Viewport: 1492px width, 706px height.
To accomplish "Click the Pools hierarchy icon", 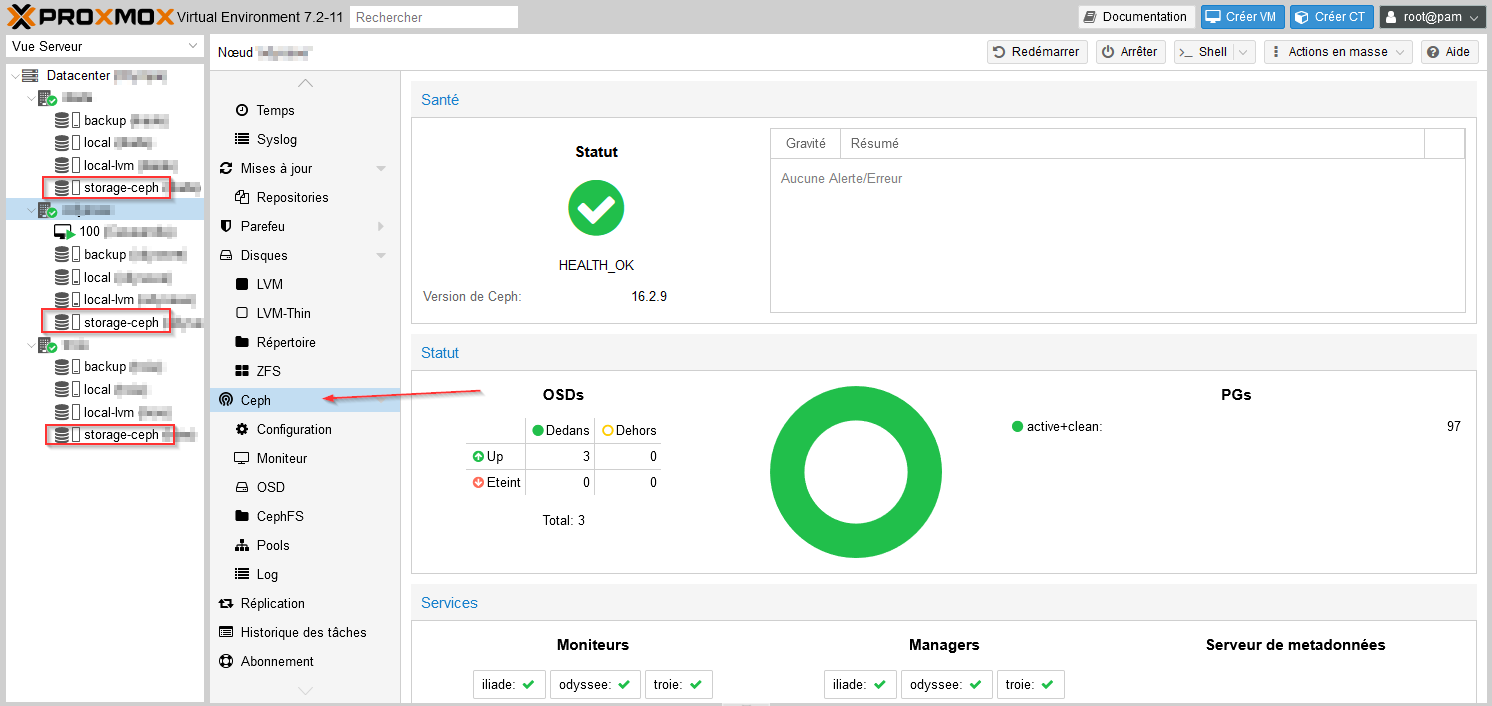I will click(x=241, y=545).
